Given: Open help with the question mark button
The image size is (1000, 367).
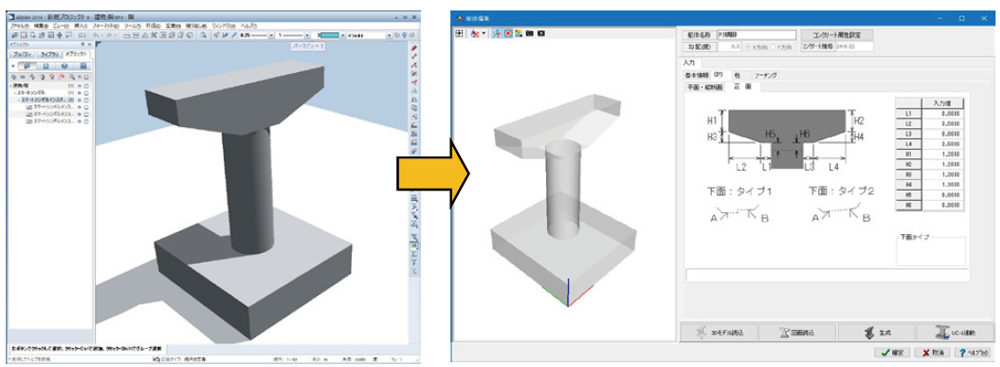Looking at the screenshot, I should [x=973, y=352].
